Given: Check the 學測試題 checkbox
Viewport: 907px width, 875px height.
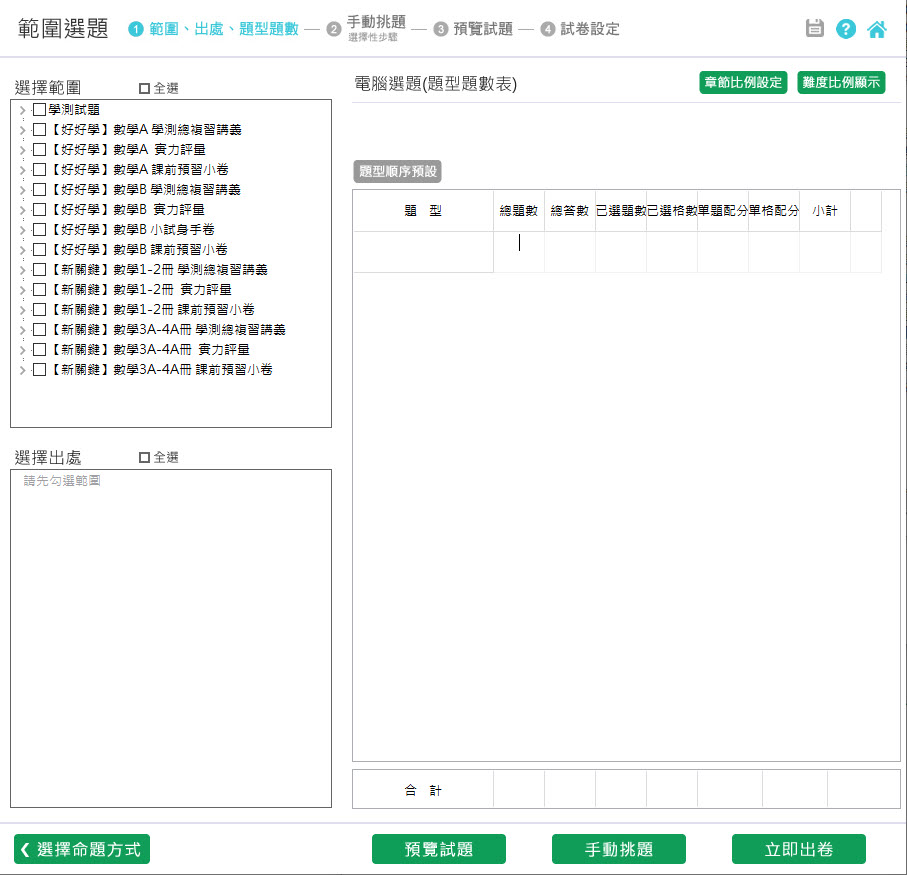Looking at the screenshot, I should [39, 110].
